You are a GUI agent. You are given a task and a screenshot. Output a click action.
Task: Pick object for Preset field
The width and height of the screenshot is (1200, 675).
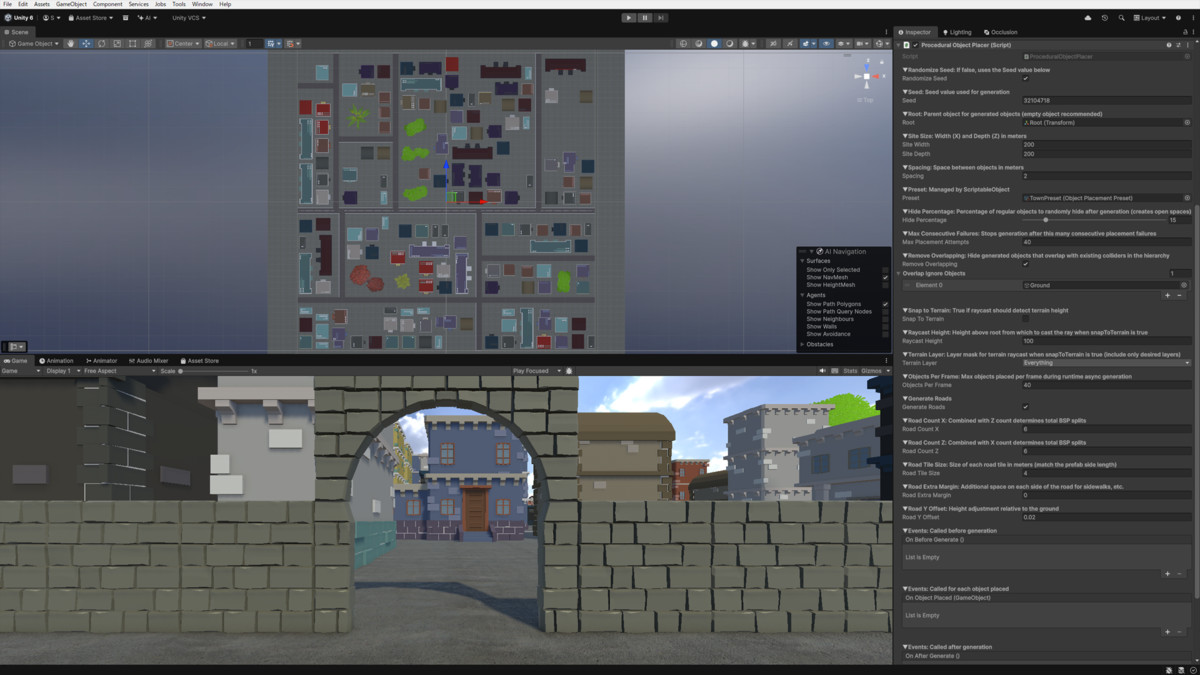pyautogui.click(x=1187, y=198)
